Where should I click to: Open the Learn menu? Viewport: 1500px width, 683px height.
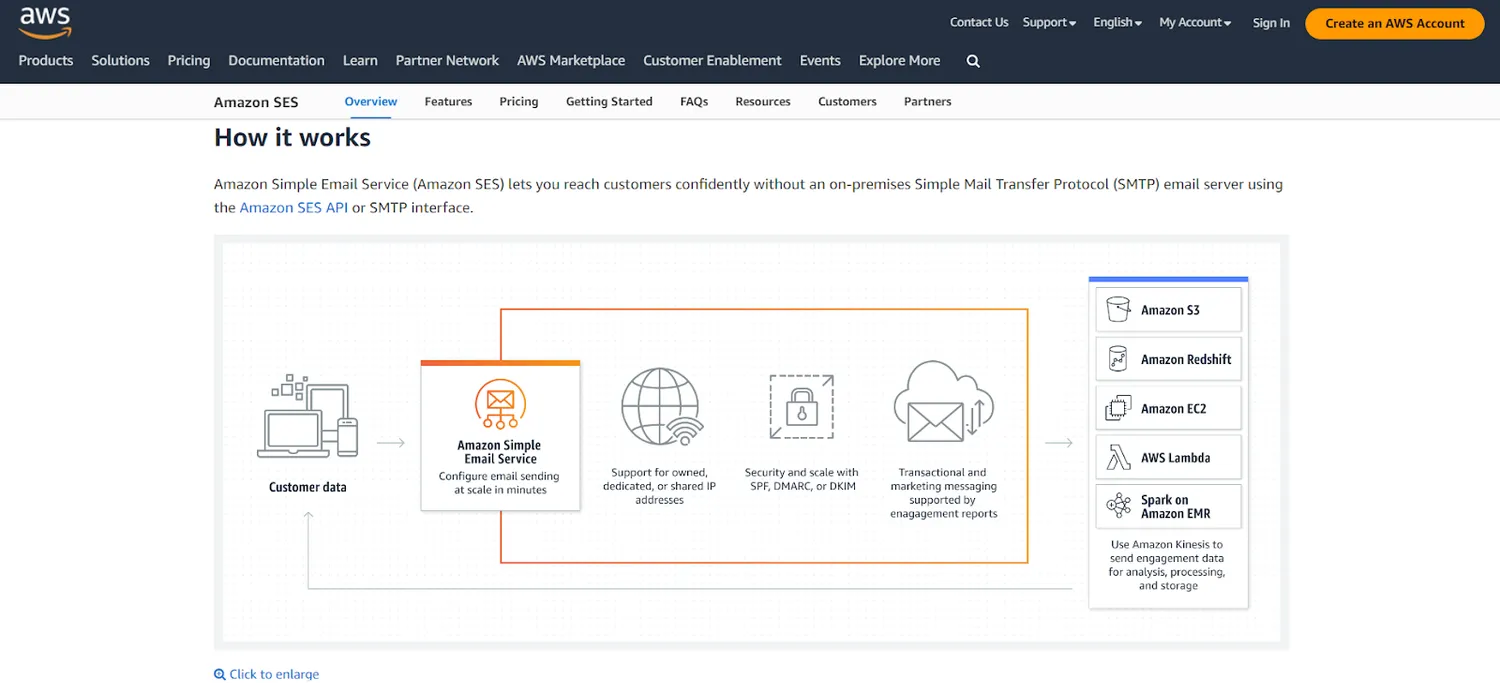point(360,60)
